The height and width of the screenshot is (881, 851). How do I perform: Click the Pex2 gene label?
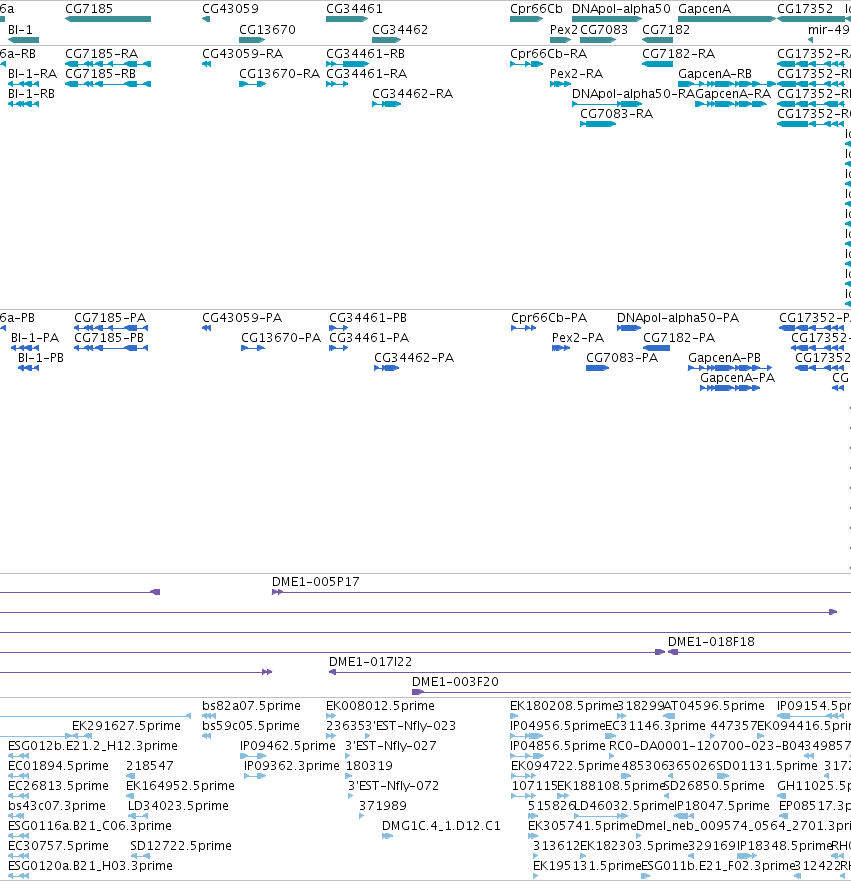(563, 30)
